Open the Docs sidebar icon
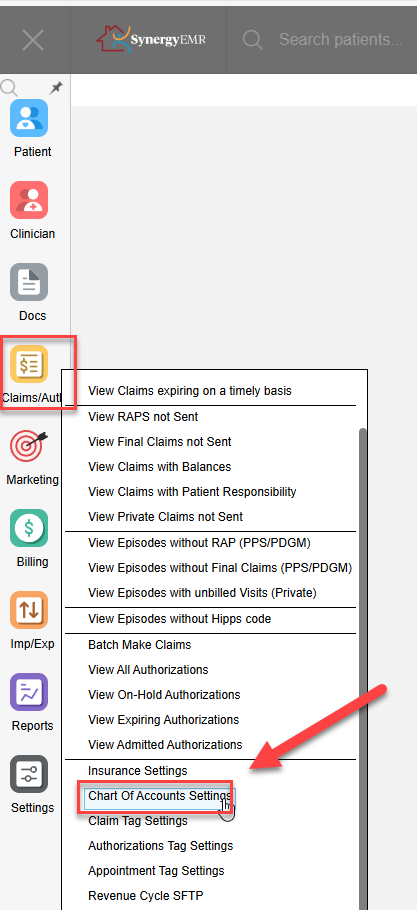The image size is (417, 910). pyautogui.click(x=29, y=282)
